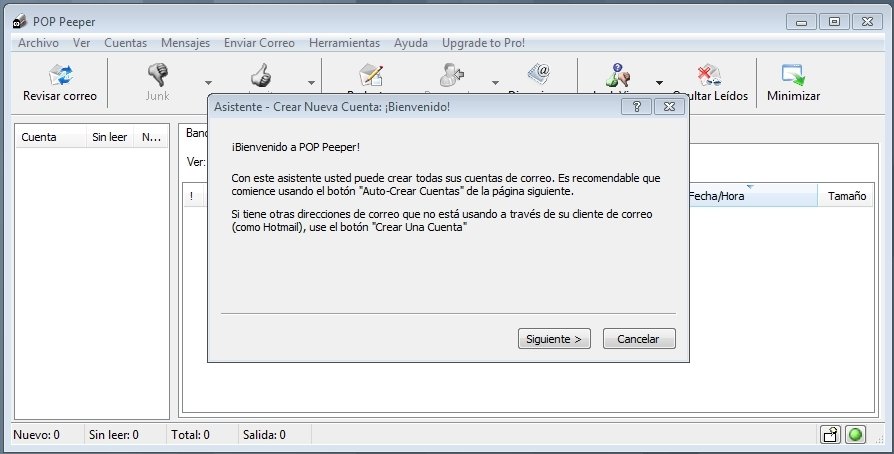Click Nuevo: 0 in status bar
Image resolution: width=894 pixels, height=454 pixels.
tap(36, 435)
